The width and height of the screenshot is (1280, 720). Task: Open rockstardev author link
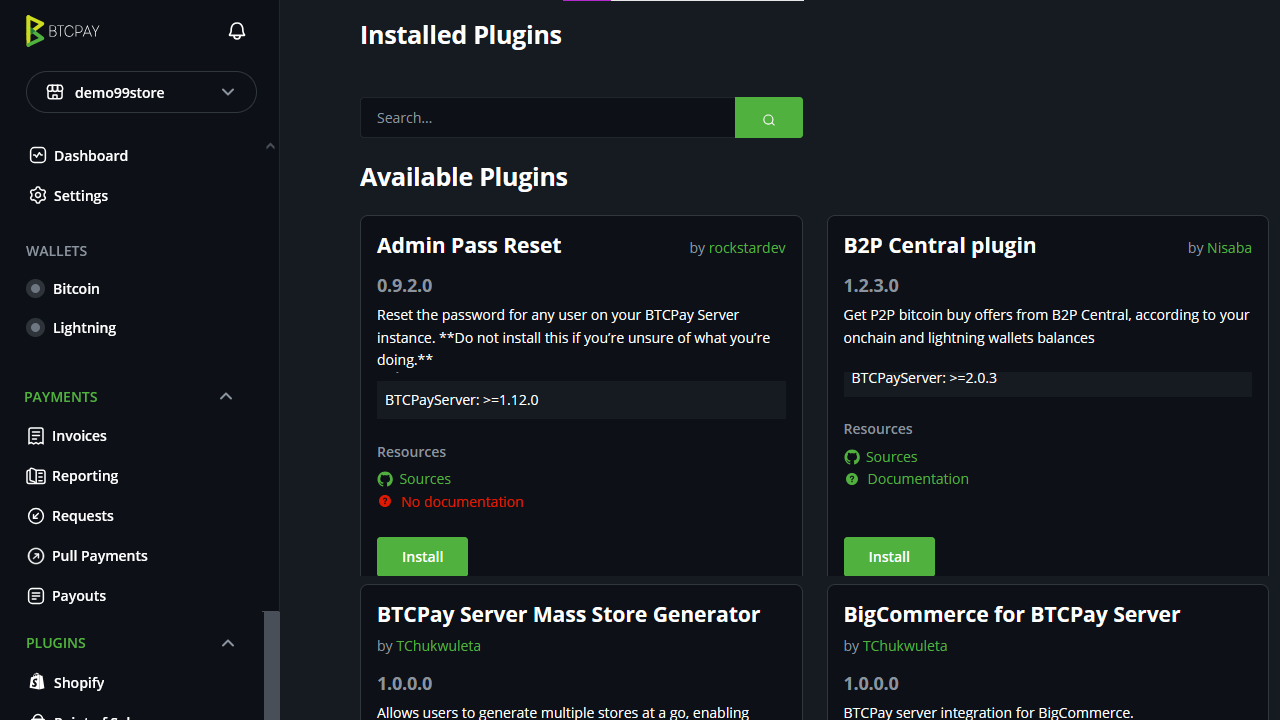click(747, 248)
